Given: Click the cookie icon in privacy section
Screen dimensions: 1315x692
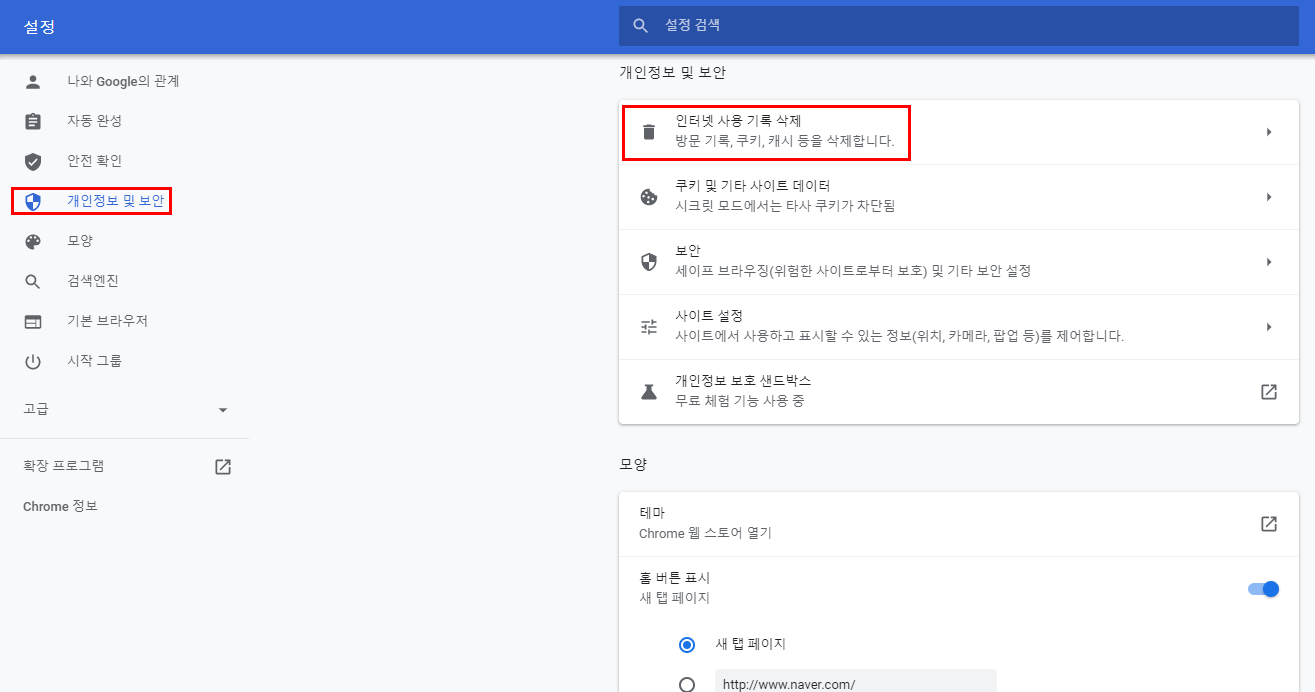Looking at the screenshot, I should click(x=649, y=197).
